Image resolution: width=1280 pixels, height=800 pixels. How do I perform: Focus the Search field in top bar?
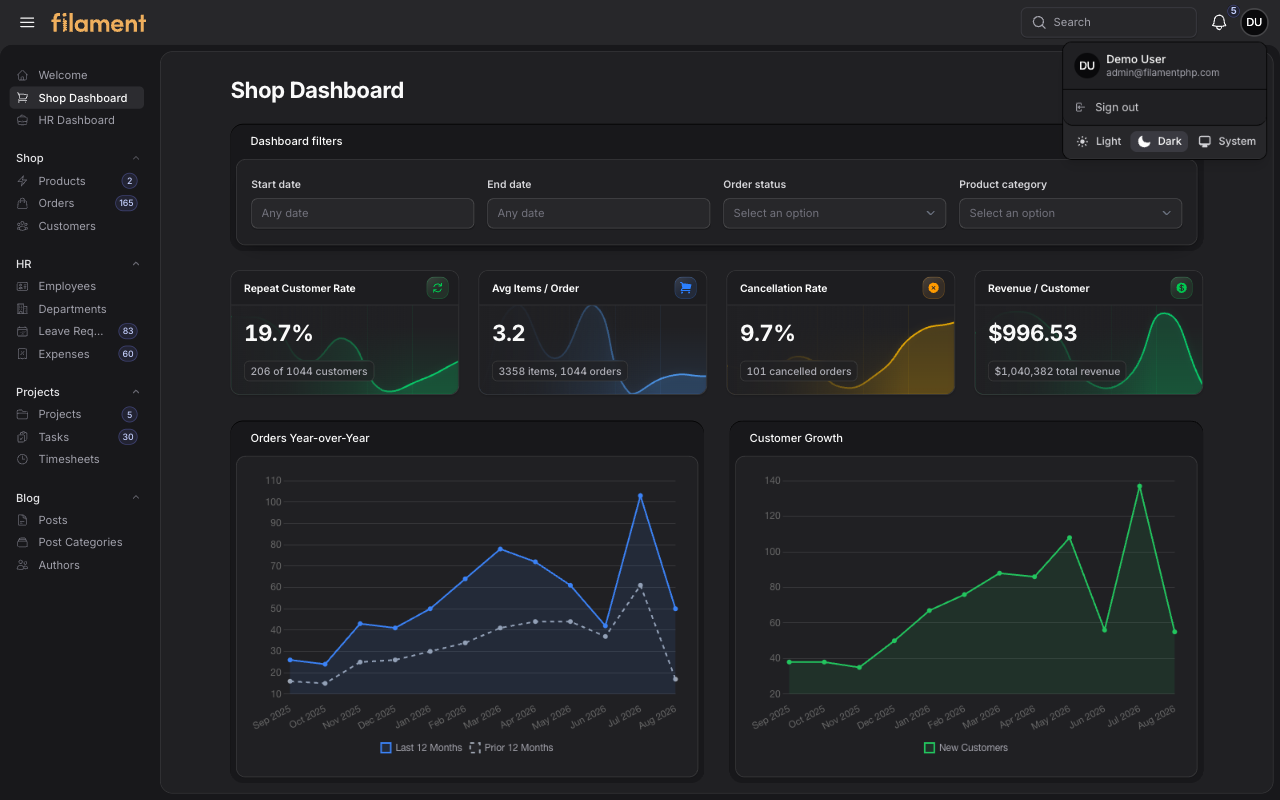coord(1109,22)
